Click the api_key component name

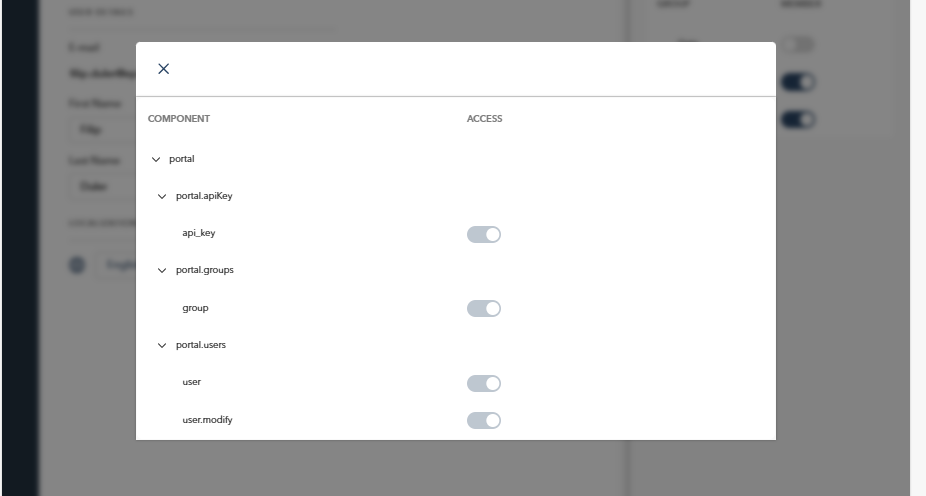click(199, 233)
